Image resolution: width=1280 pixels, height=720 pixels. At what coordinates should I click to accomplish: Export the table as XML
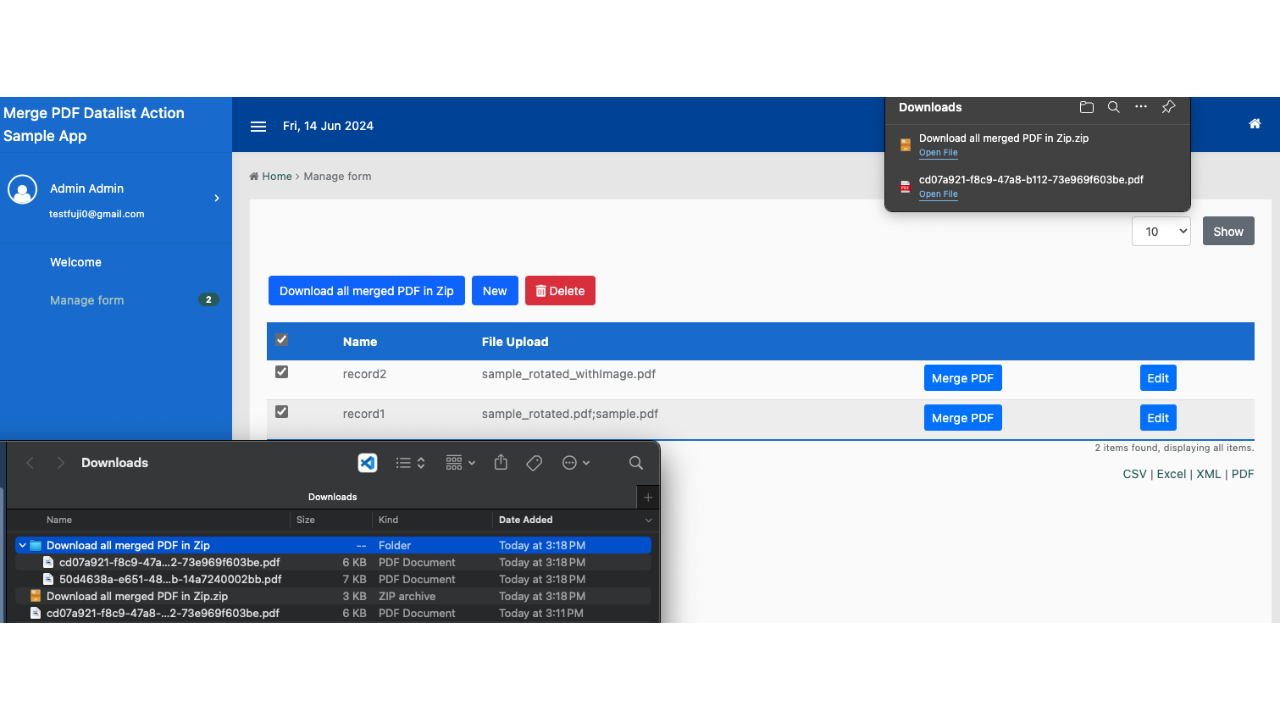(1209, 474)
